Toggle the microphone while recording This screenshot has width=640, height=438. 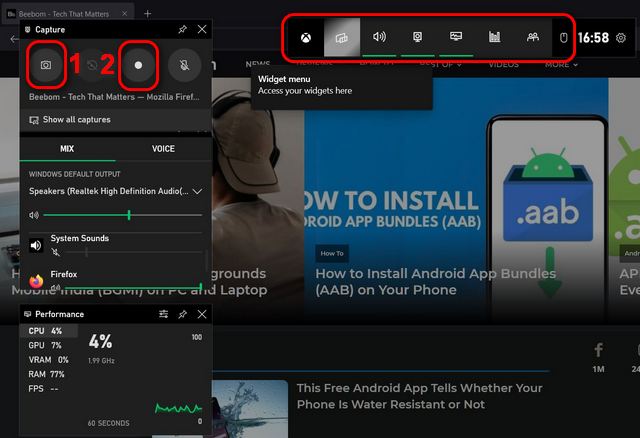pos(184,65)
